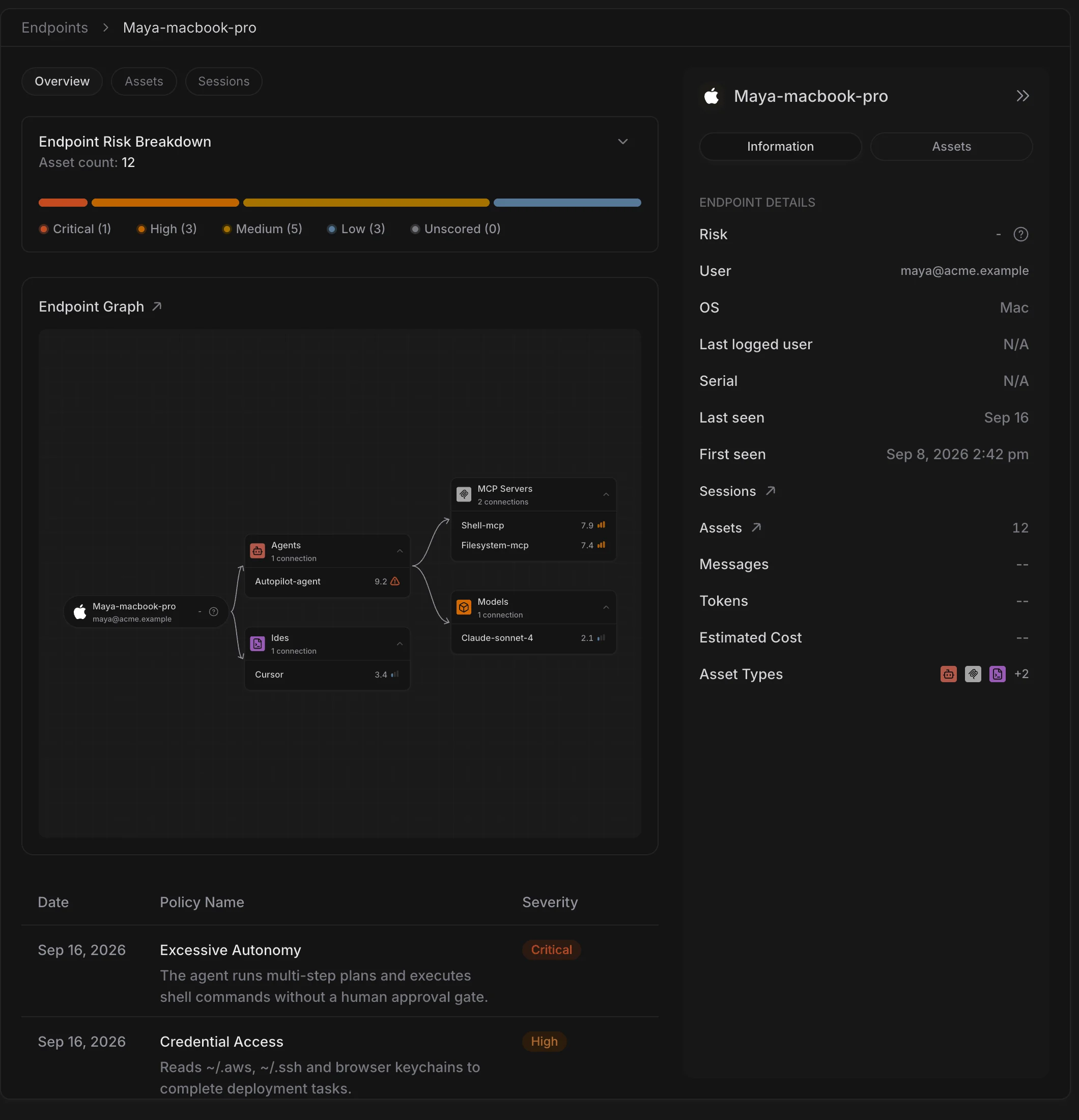Image resolution: width=1079 pixels, height=1120 pixels.
Task: Click Filesystem-mcp risk bars icon
Action: click(x=601, y=545)
